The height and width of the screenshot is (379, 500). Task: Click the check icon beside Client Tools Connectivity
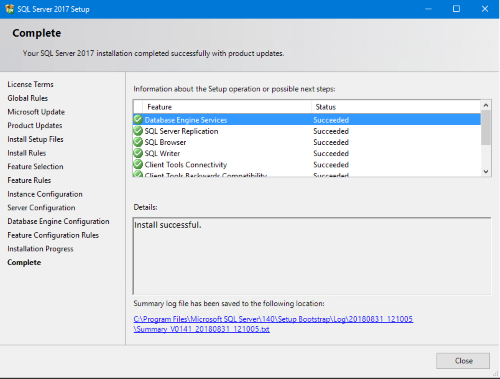[x=138, y=164]
